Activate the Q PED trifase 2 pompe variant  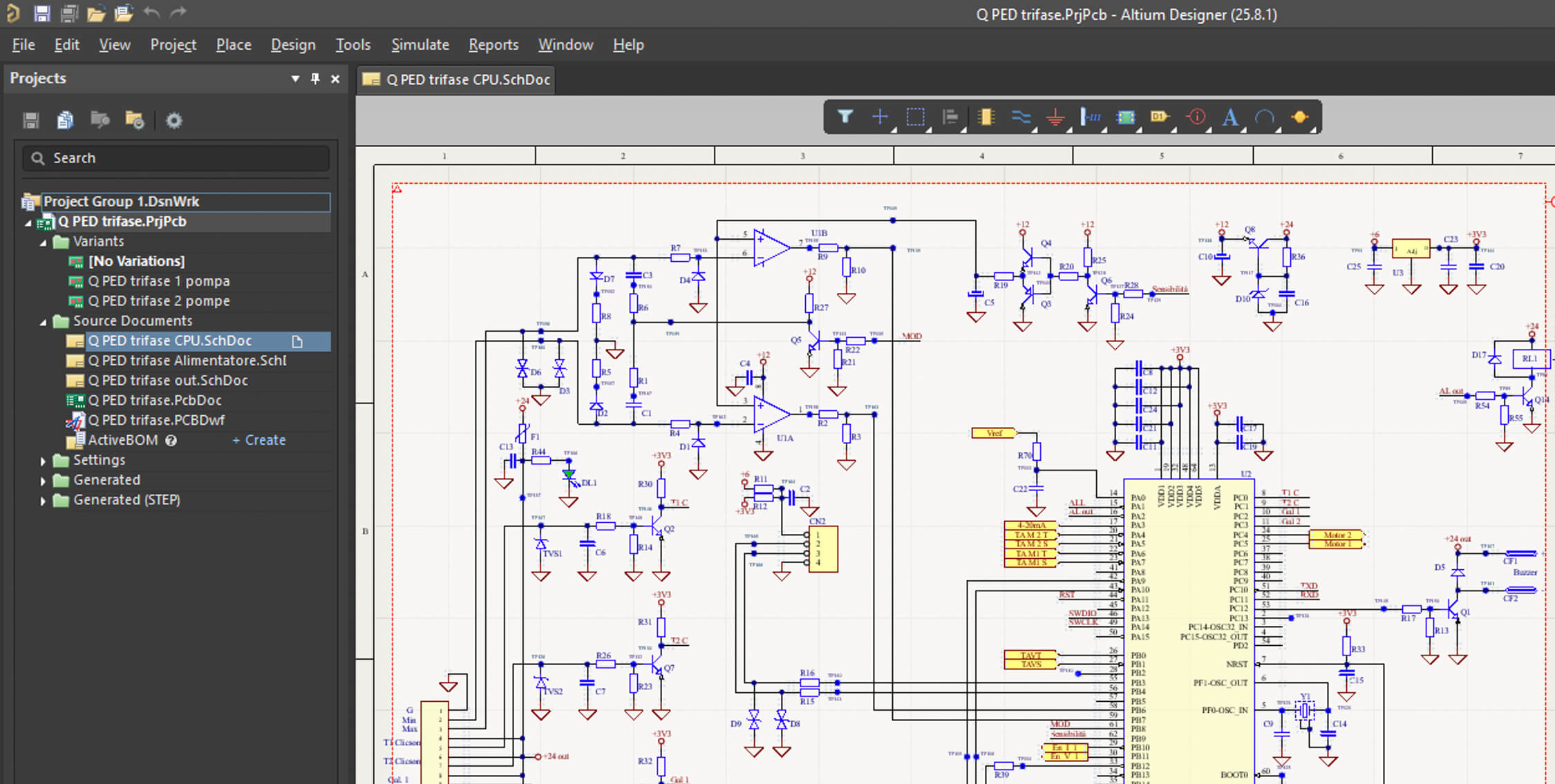[159, 300]
